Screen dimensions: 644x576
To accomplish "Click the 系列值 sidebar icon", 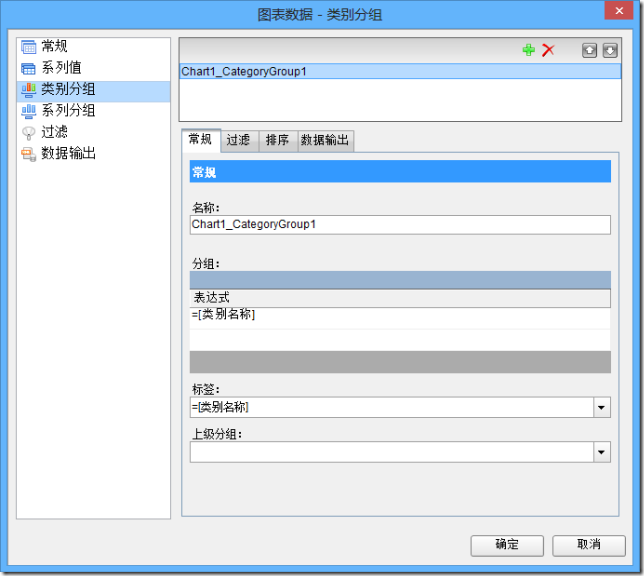I will tap(28, 69).
